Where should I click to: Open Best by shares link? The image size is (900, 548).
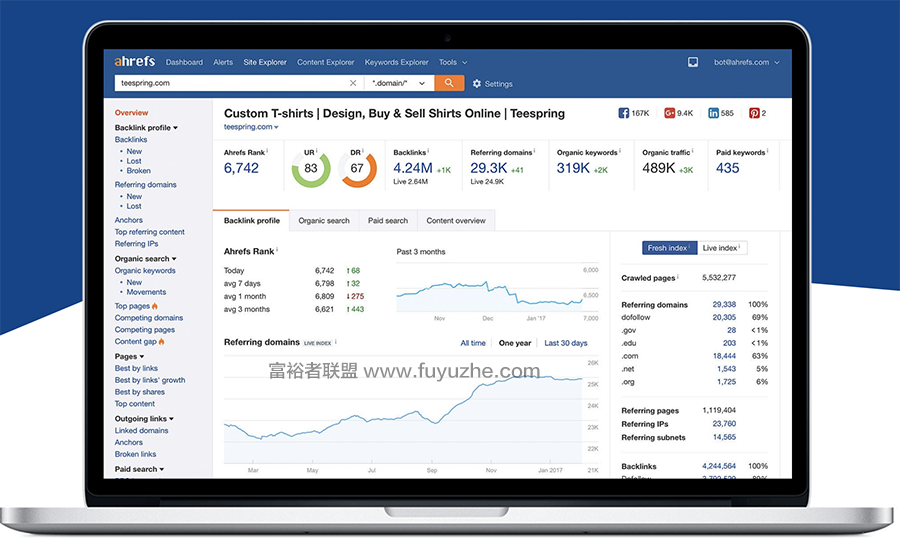pos(139,392)
